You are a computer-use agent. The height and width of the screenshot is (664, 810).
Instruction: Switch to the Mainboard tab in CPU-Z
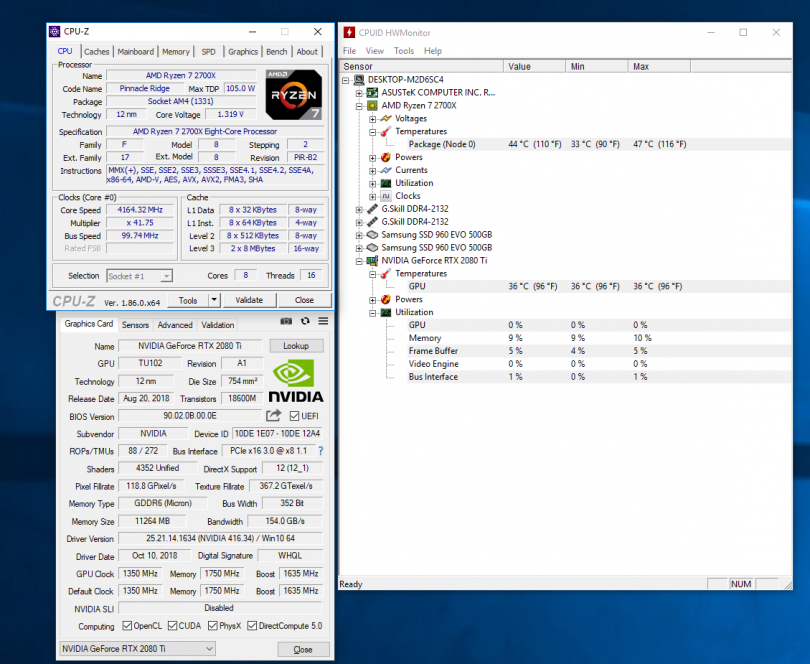tap(136, 52)
